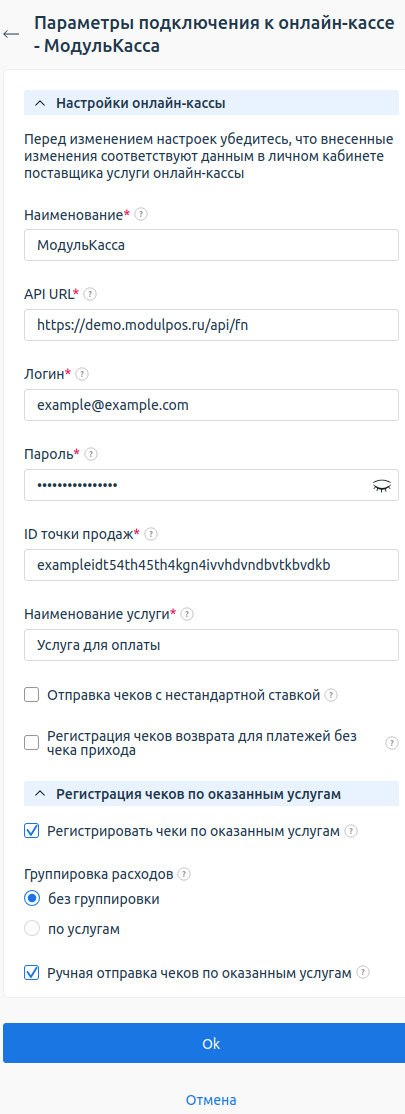The height and width of the screenshot is (1114, 405).
Task: Click the Отмена link
Action: click(211, 1100)
